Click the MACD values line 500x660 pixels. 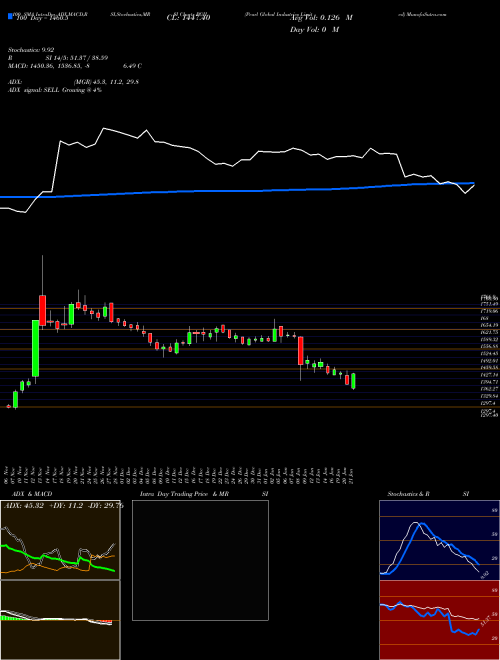75,66
